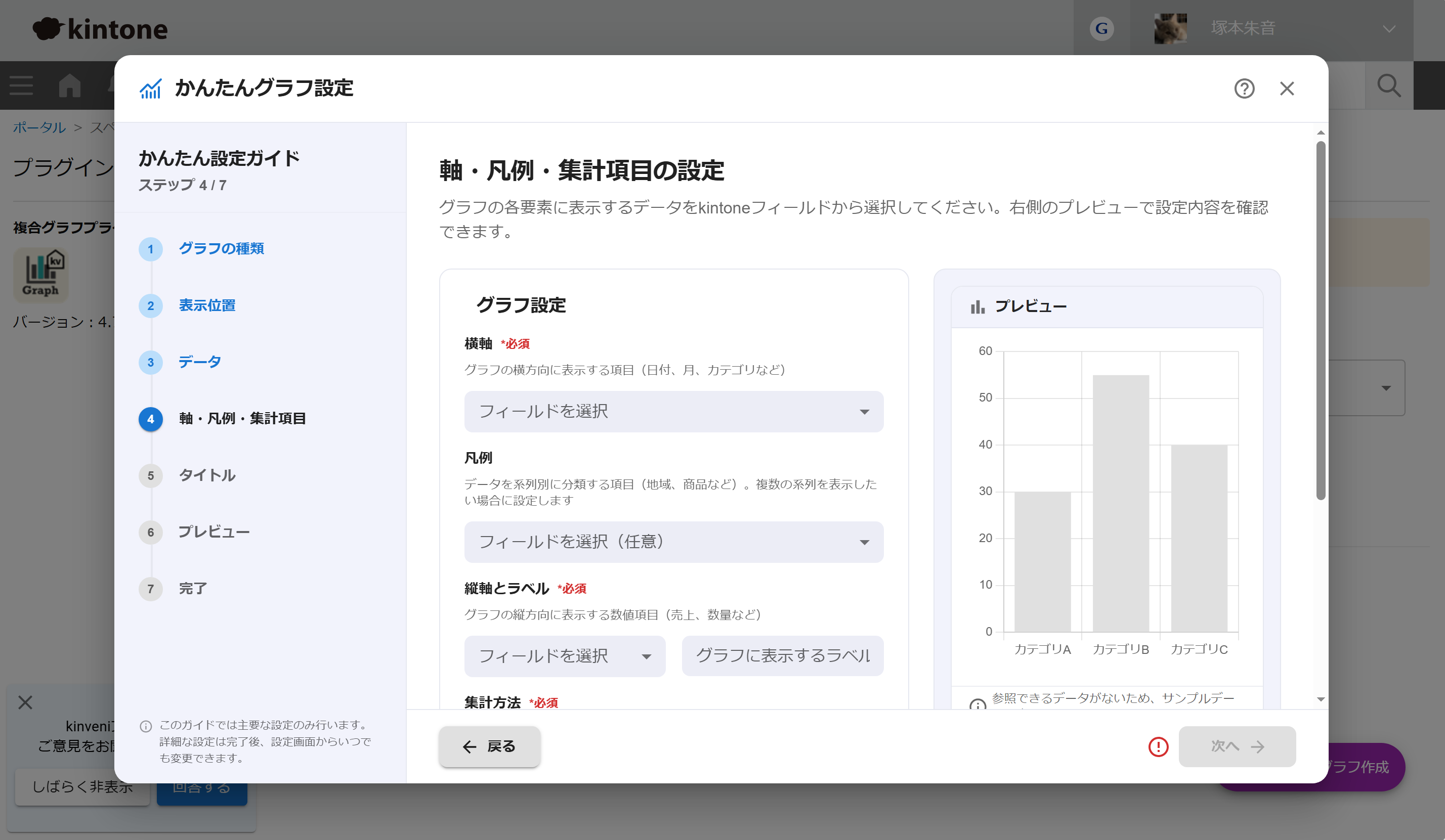This screenshot has height=840, width=1445.
Task: Focus the グラフに表示するラベル input field
Action: tap(782, 655)
